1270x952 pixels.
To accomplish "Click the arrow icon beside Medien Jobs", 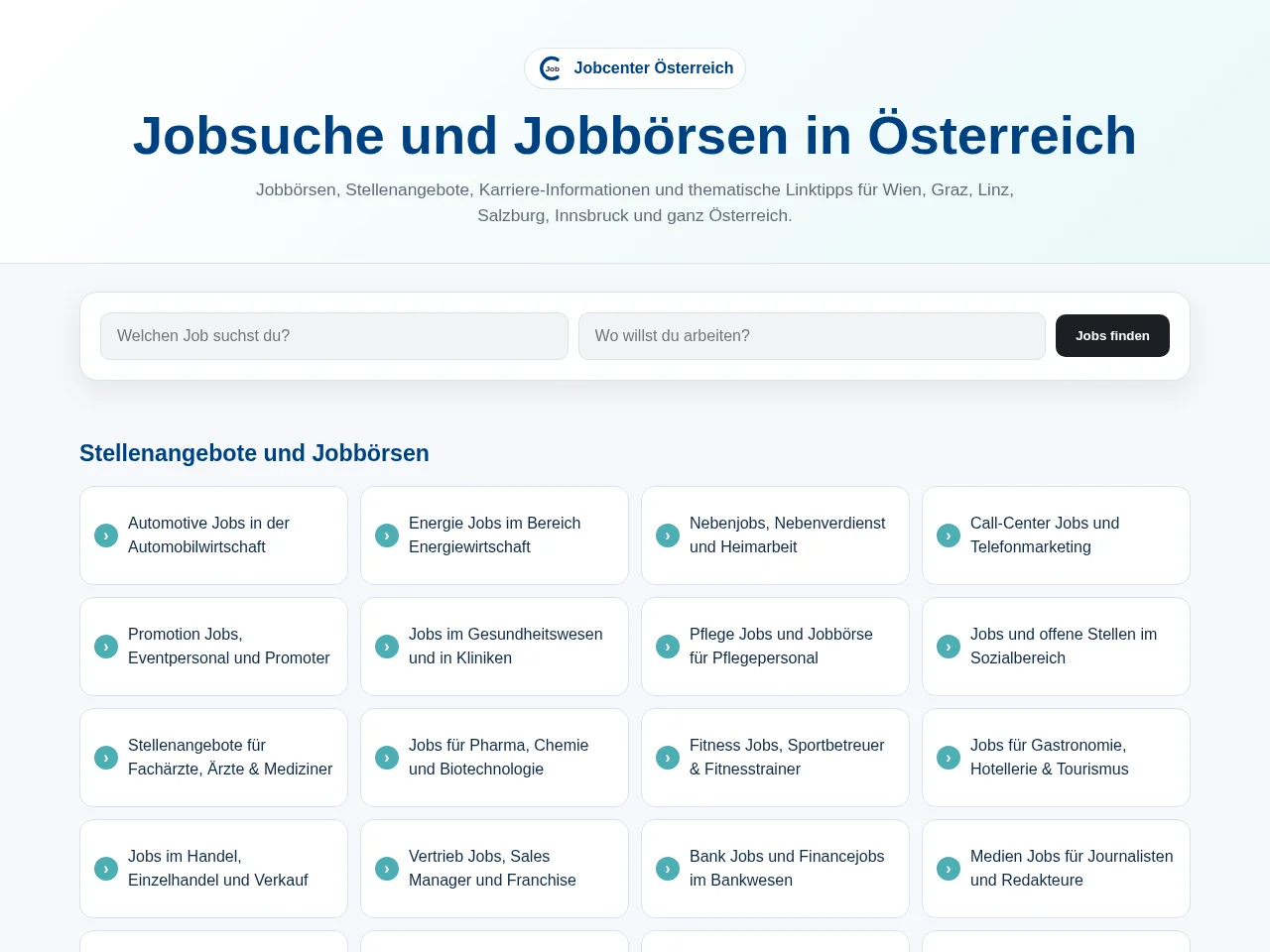I will 949,869.
